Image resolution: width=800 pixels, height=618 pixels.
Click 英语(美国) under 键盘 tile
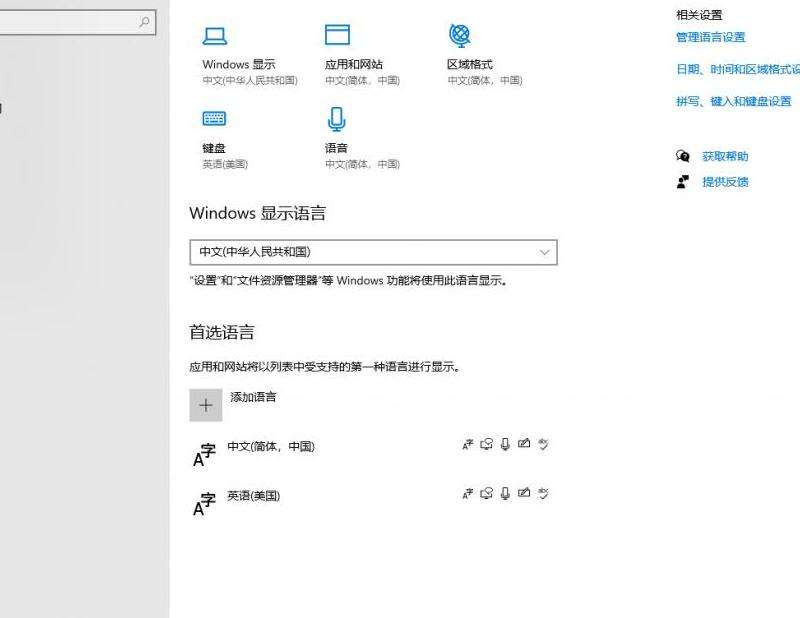click(225, 164)
